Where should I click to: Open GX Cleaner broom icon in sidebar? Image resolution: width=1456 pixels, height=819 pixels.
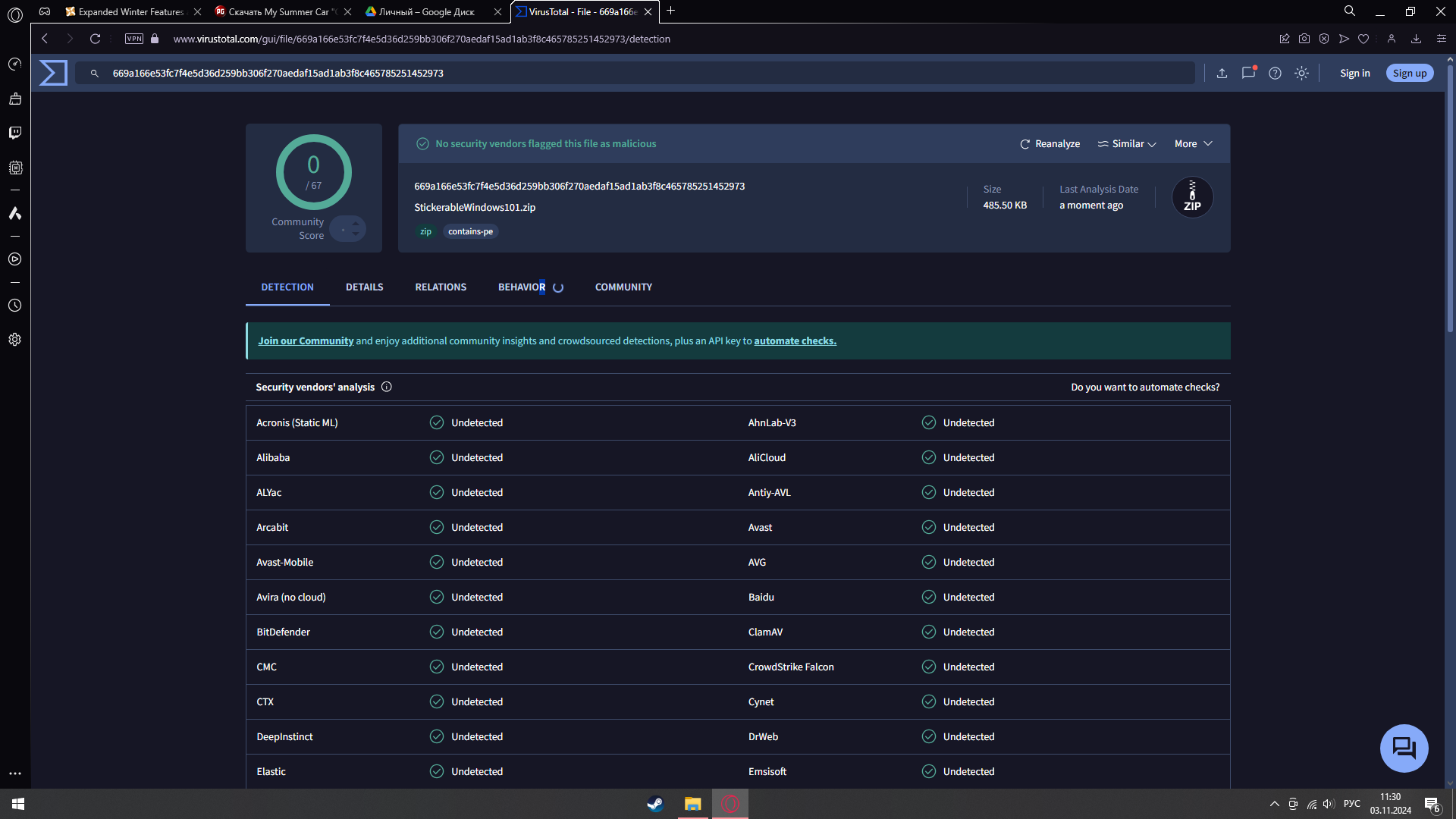15,99
